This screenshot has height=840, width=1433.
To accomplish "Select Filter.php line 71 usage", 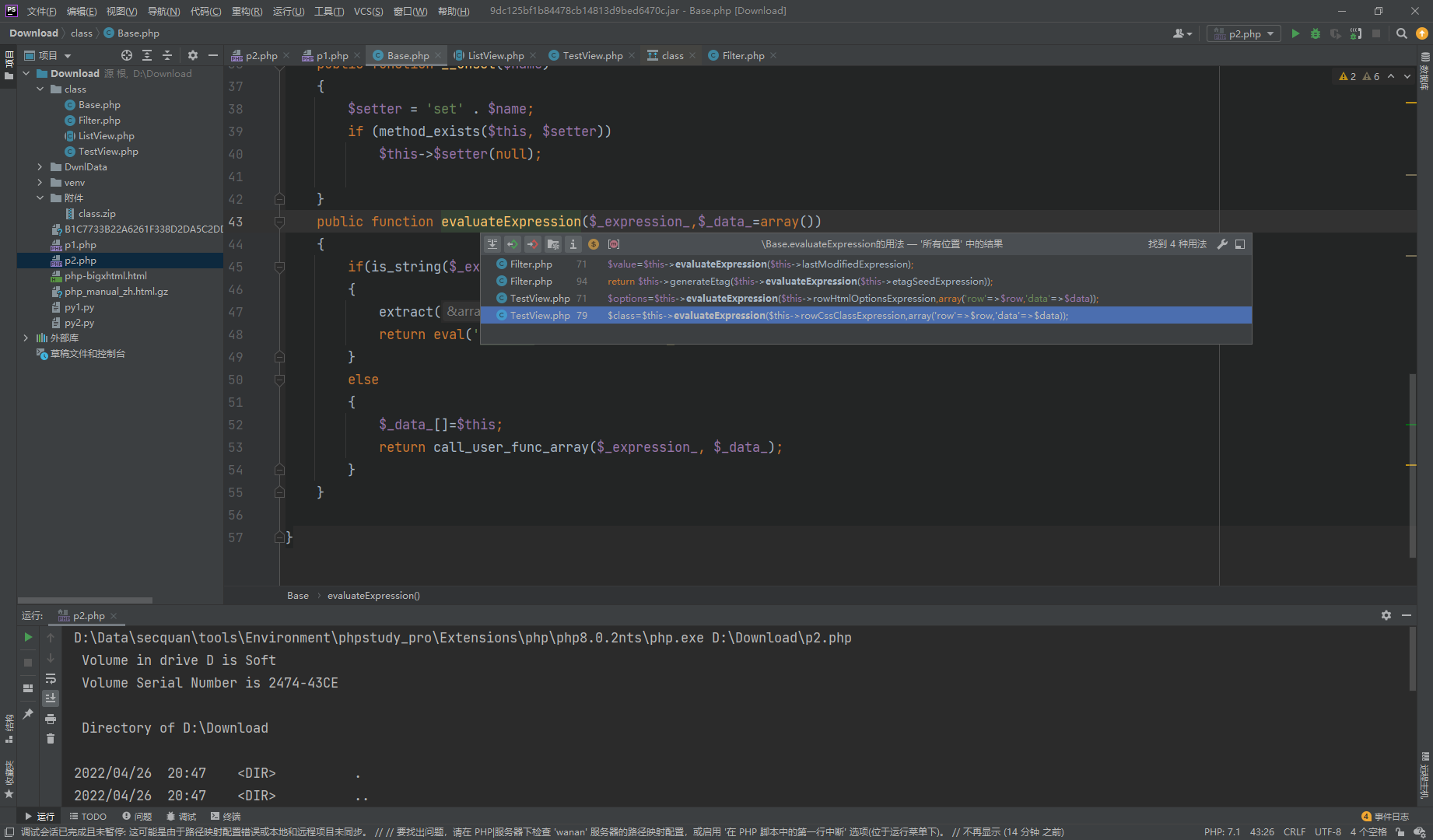I will coord(866,264).
